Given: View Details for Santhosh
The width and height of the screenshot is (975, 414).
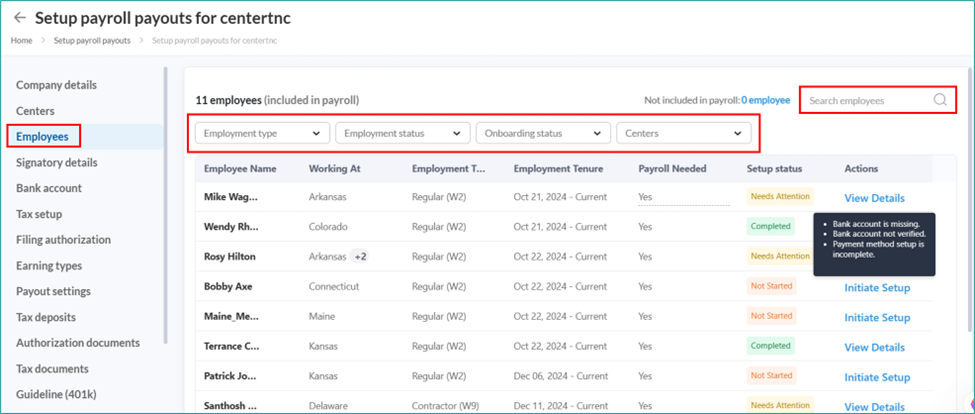Looking at the screenshot, I should pyautogui.click(x=874, y=407).
